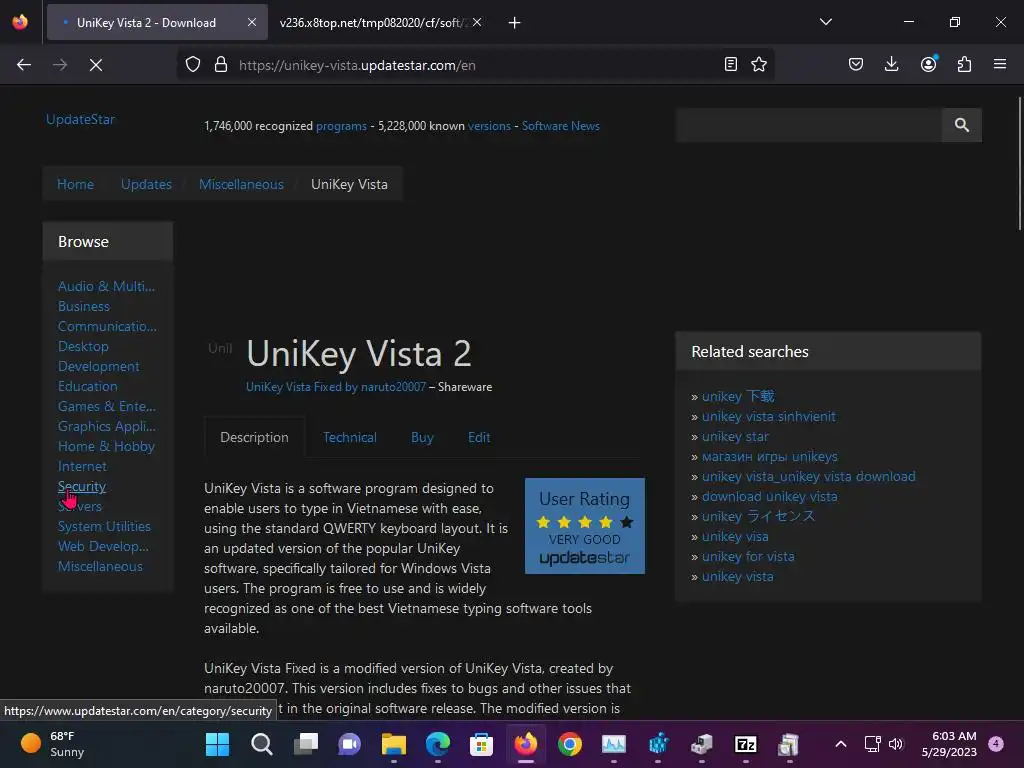
Task: Launch Microsoft Edge from taskbar
Action: click(438, 744)
